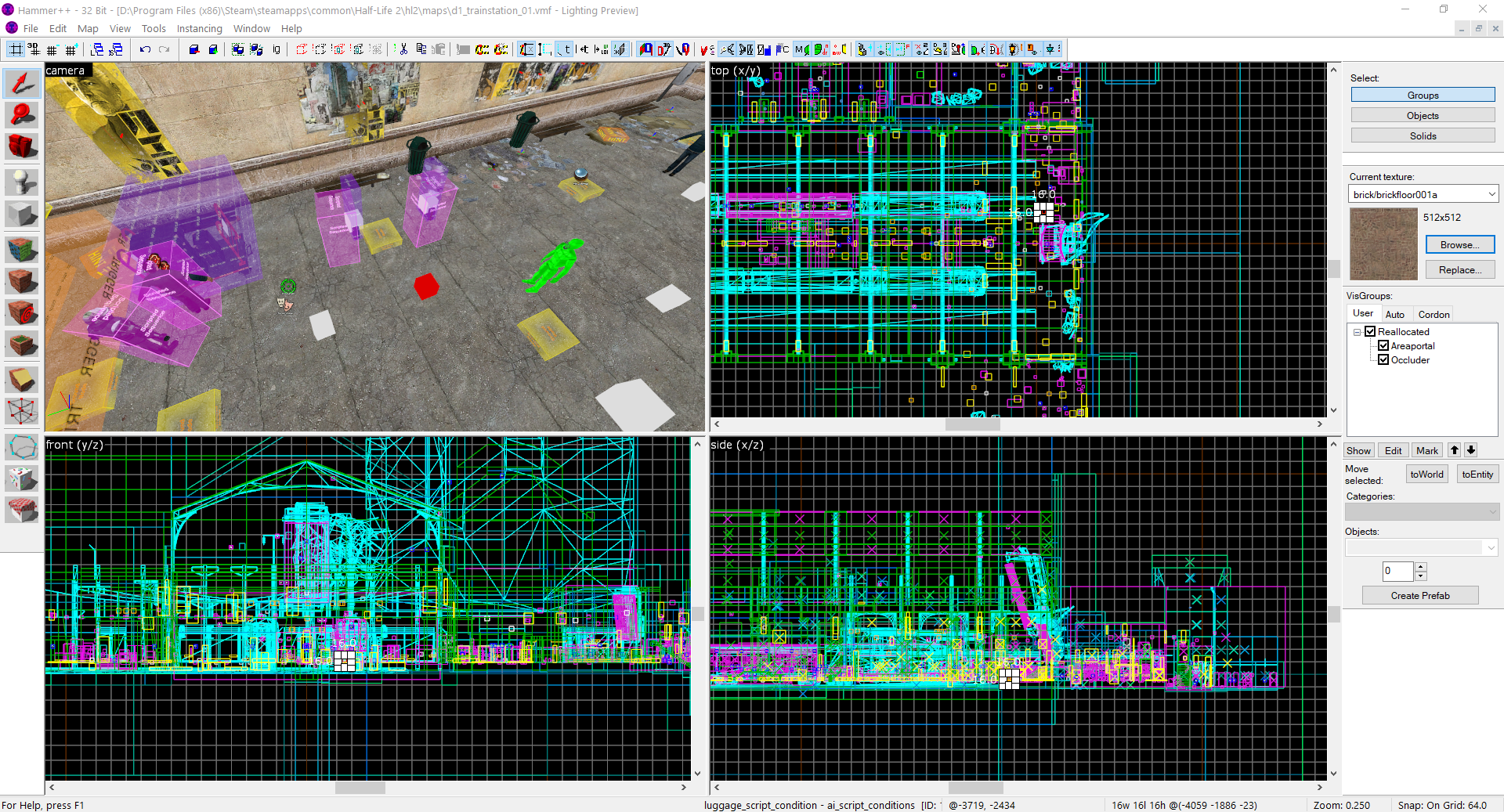Viewport: 1504px width, 812px height.
Task: Collapse the Reallocated visgroup tree node
Action: coord(1357,332)
